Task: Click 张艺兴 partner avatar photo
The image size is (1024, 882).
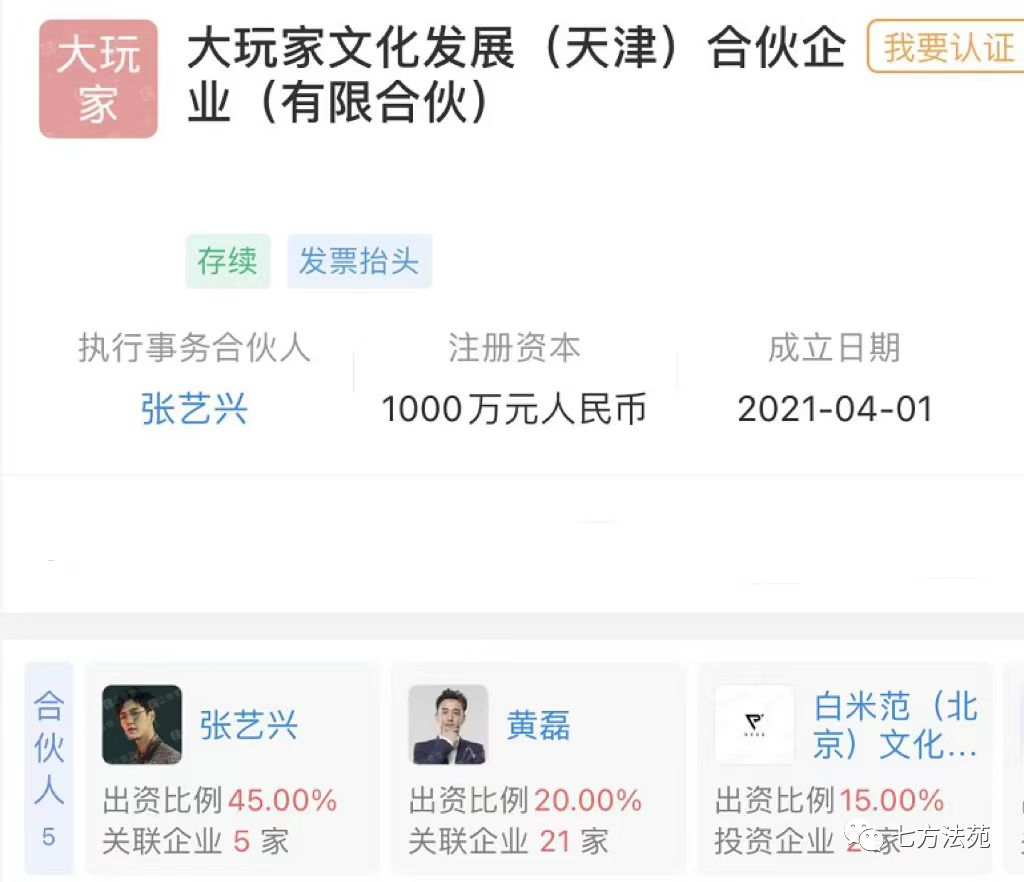Action: pyautogui.click(x=142, y=724)
